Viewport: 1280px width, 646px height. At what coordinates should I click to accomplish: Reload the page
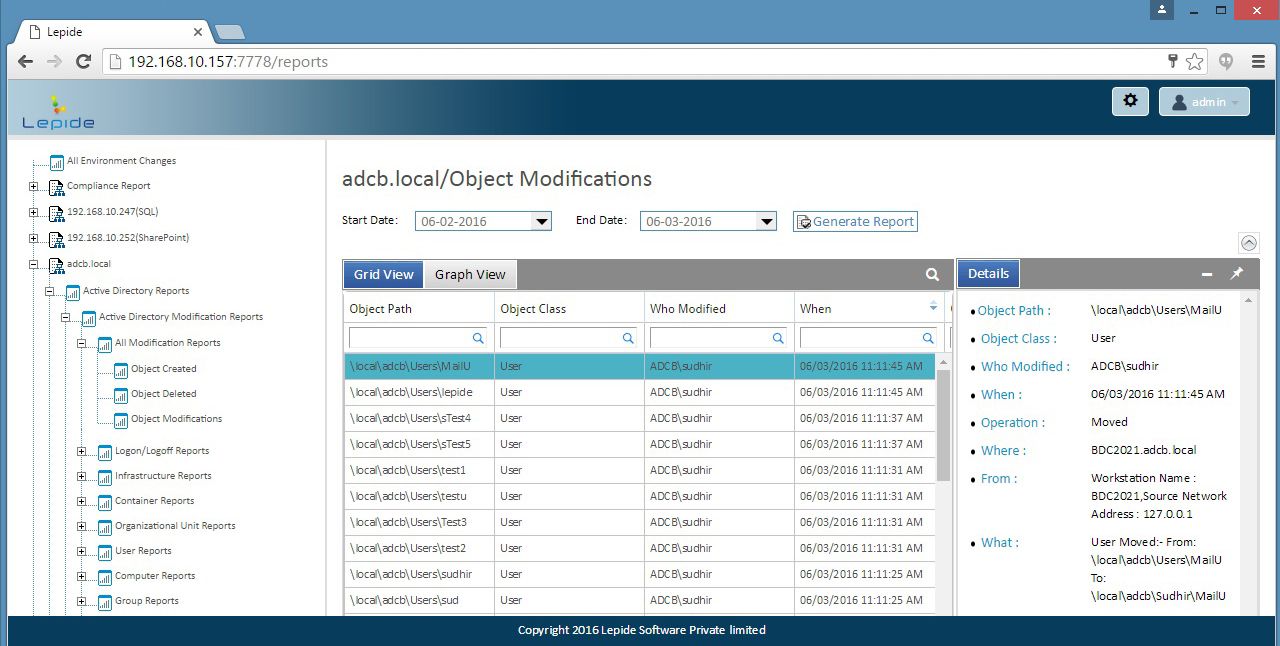[x=84, y=62]
